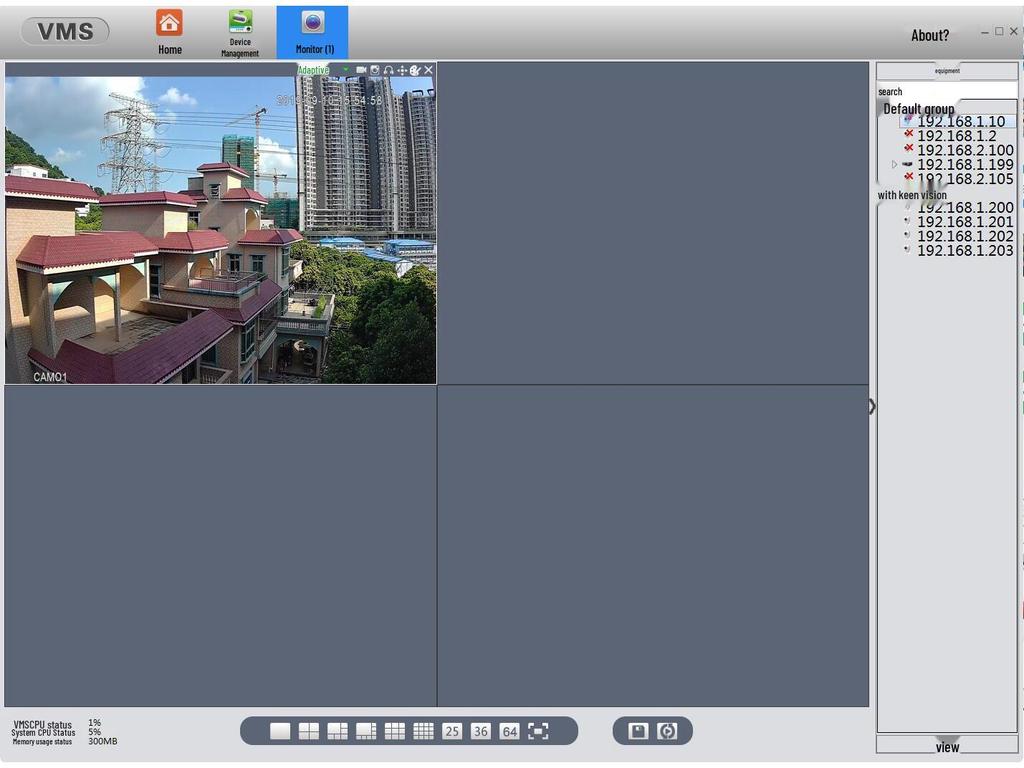The width and height of the screenshot is (1024, 768).
Task: Collapse the right device panel with arrow
Action: [872, 406]
